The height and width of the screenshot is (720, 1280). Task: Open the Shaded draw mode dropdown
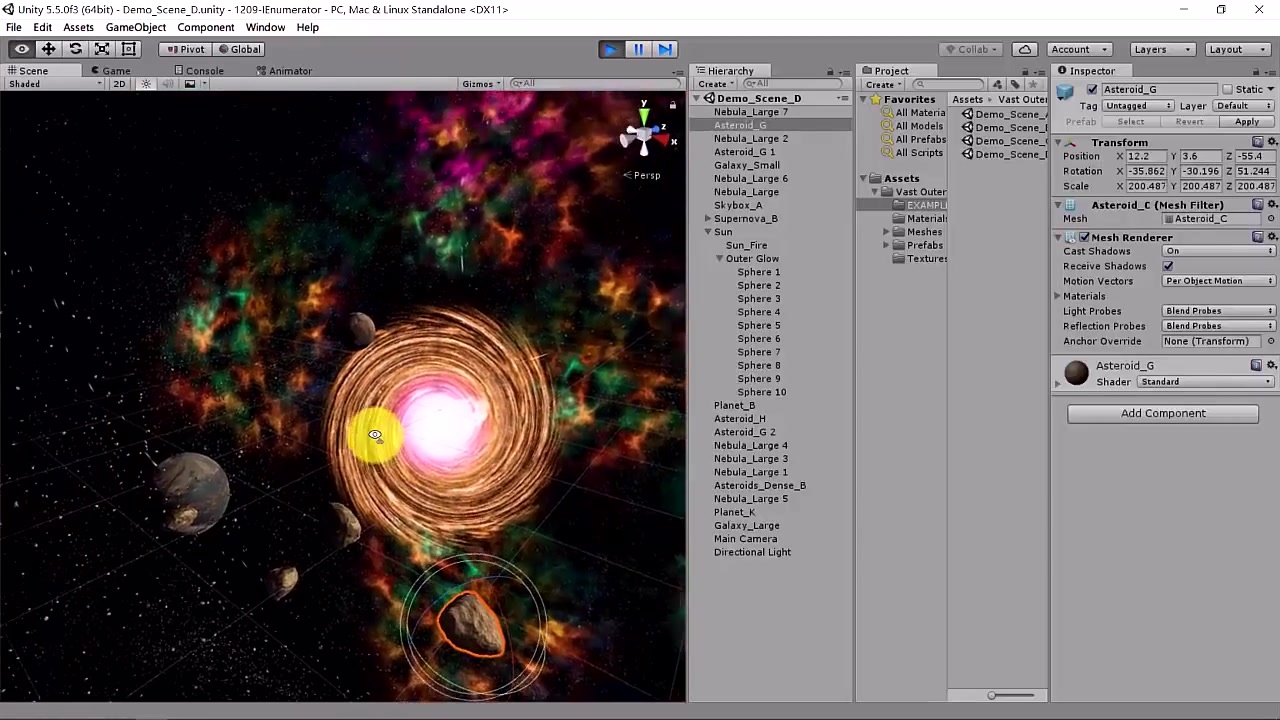tap(55, 84)
